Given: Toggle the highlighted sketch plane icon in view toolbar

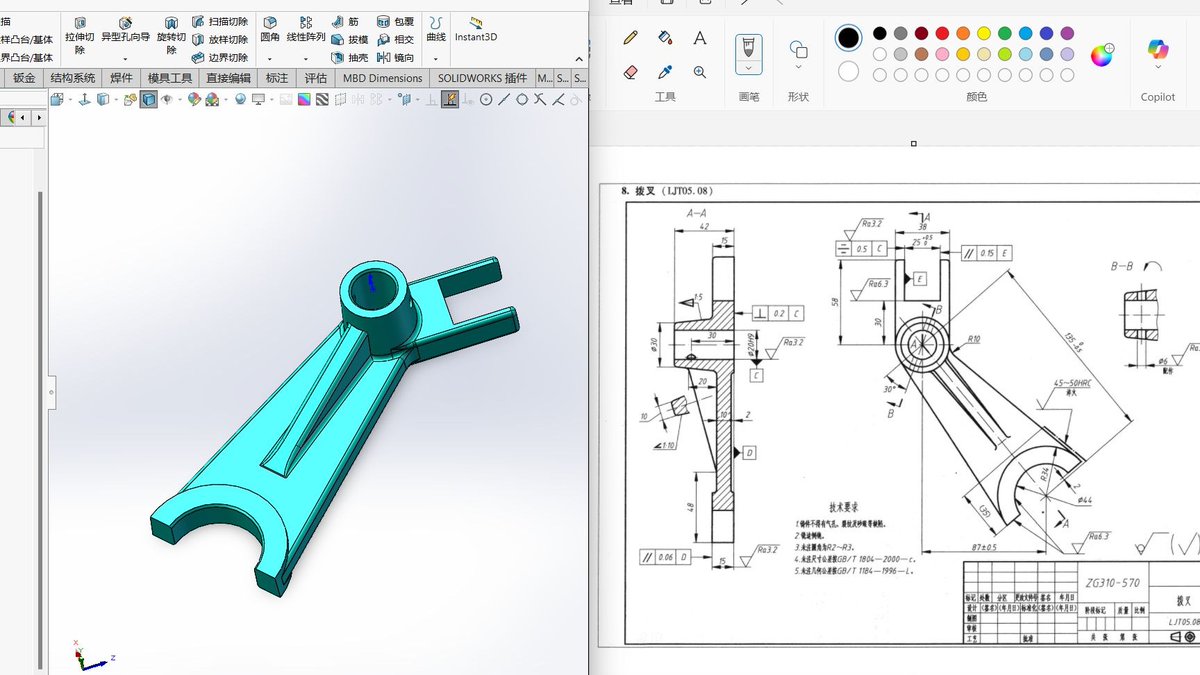Looking at the screenshot, I should click(450, 99).
